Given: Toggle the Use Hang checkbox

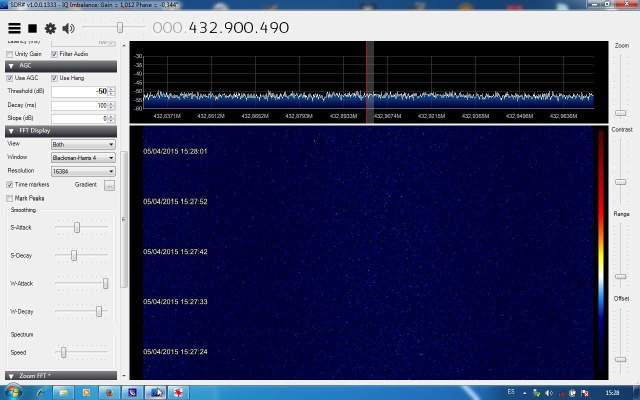Looking at the screenshot, I should tap(54, 78).
